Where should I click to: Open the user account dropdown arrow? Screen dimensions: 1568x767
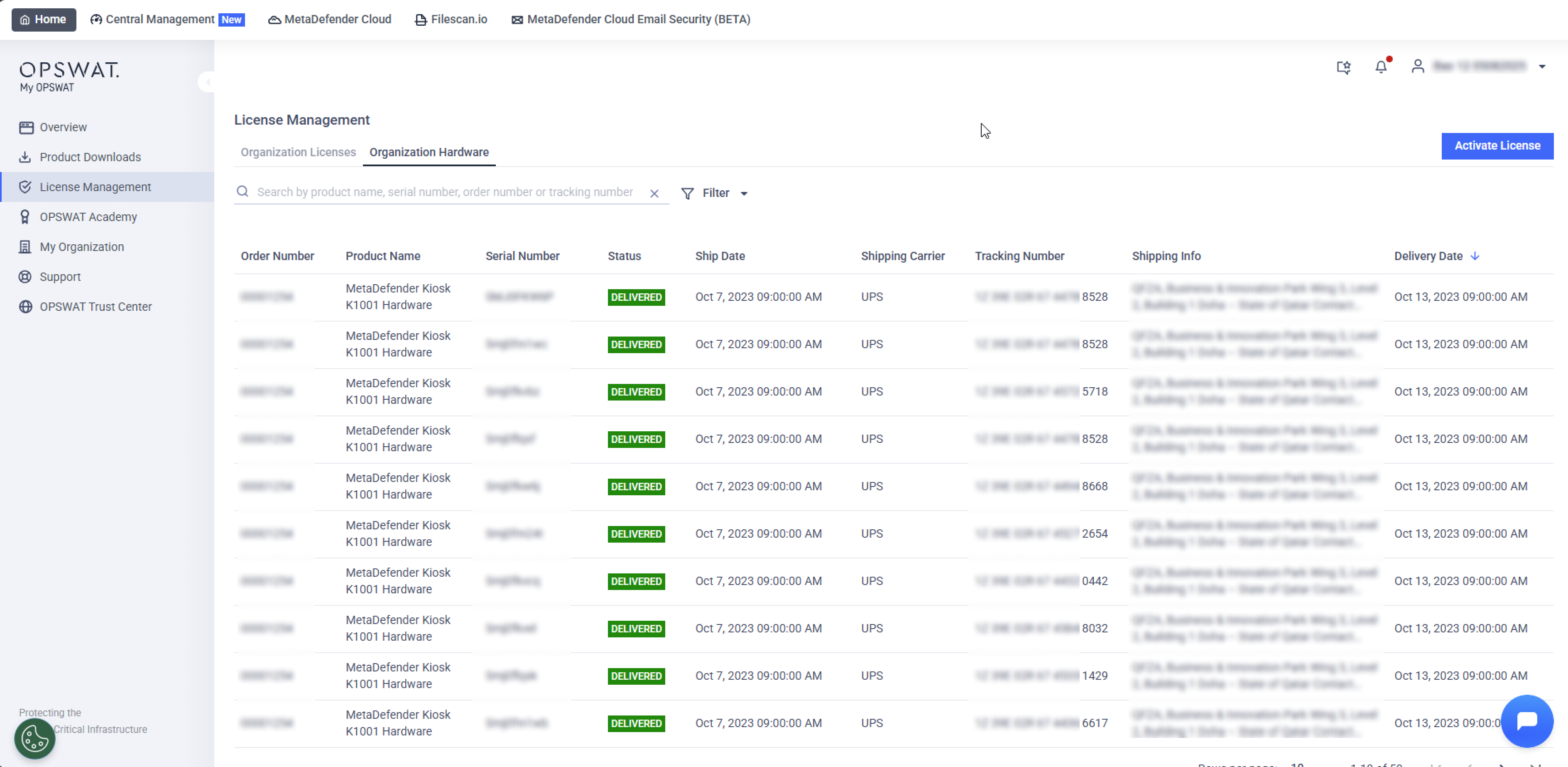[x=1542, y=66]
